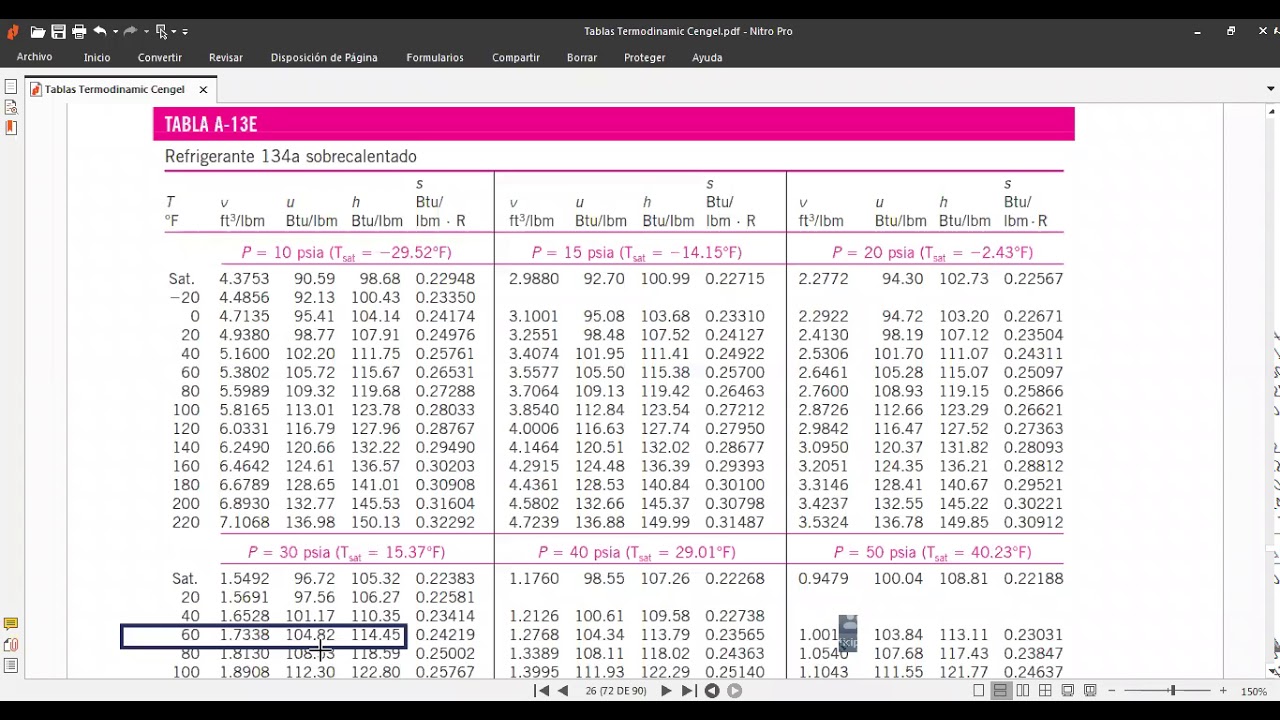Zoom in with the plus button

coord(1223,690)
